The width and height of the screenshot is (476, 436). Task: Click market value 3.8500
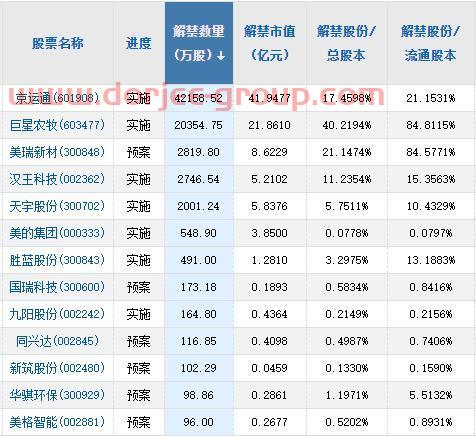[269, 233]
